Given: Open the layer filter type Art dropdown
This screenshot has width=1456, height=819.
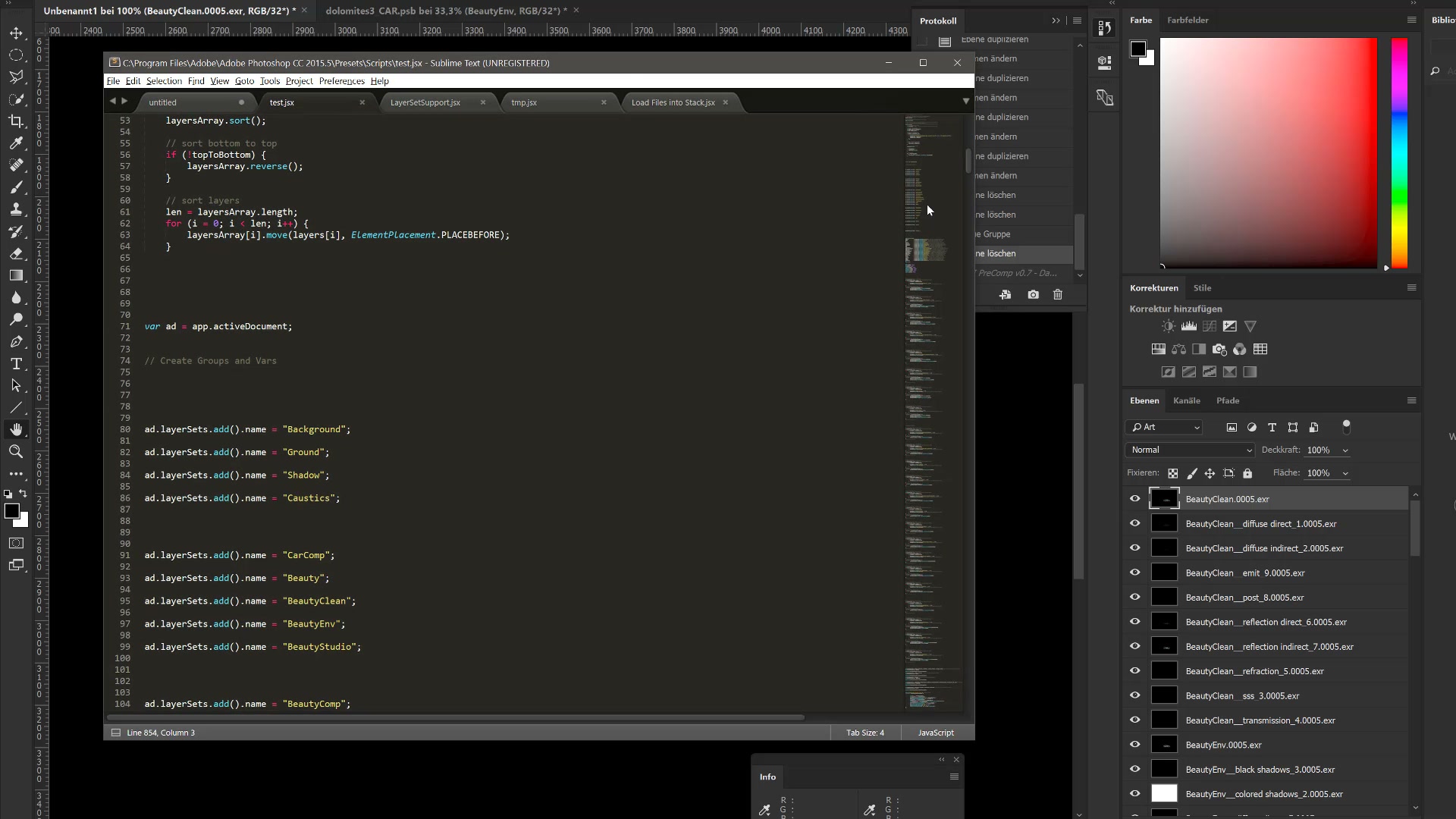Looking at the screenshot, I should [x=1164, y=427].
